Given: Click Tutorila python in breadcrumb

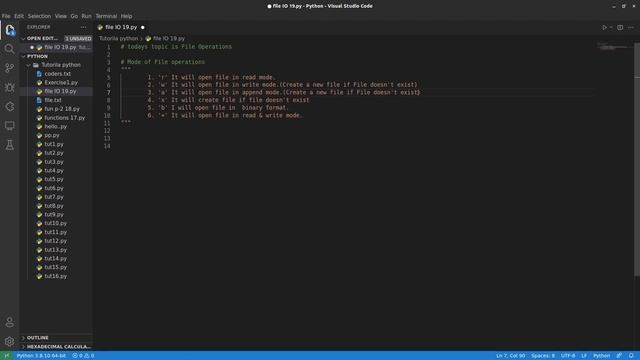Looking at the screenshot, I should pyautogui.click(x=118, y=38).
